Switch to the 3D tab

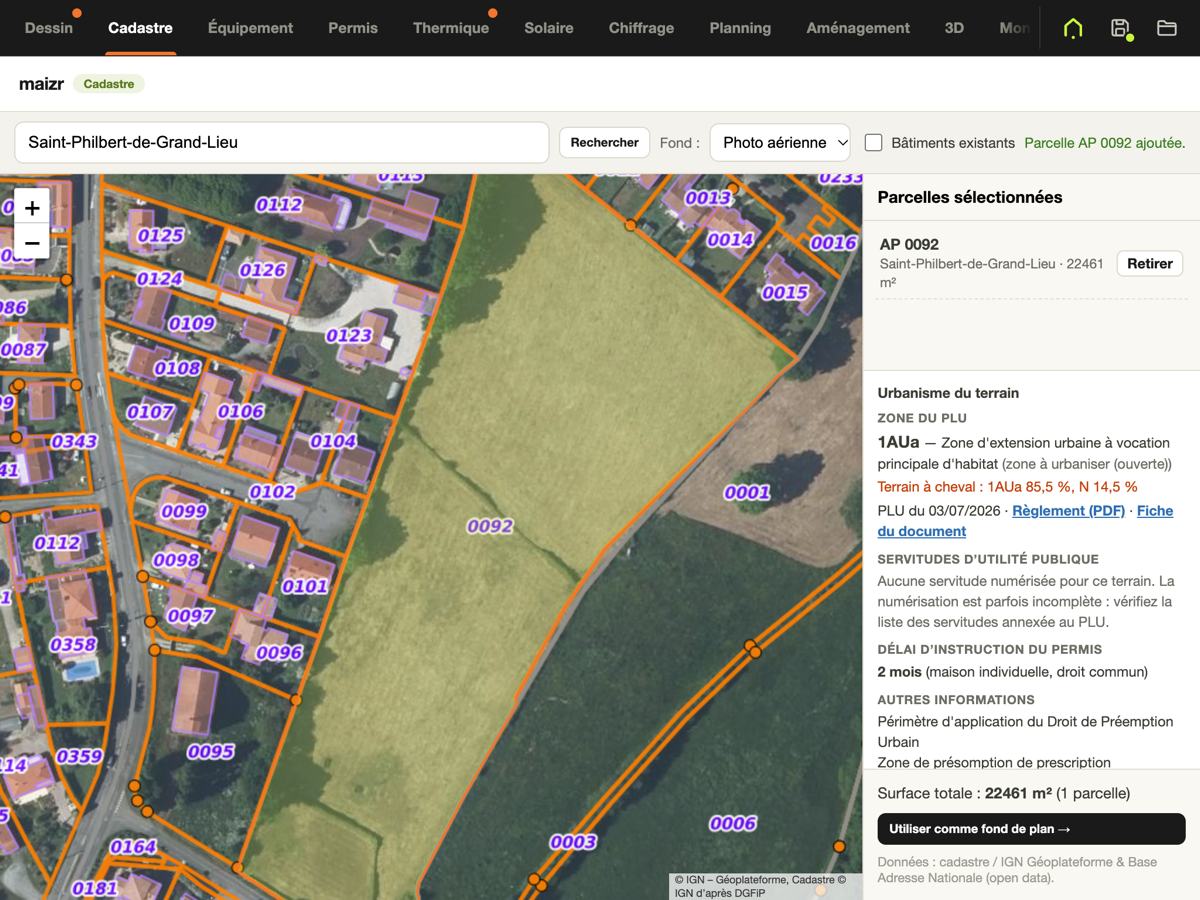pyautogui.click(x=954, y=28)
